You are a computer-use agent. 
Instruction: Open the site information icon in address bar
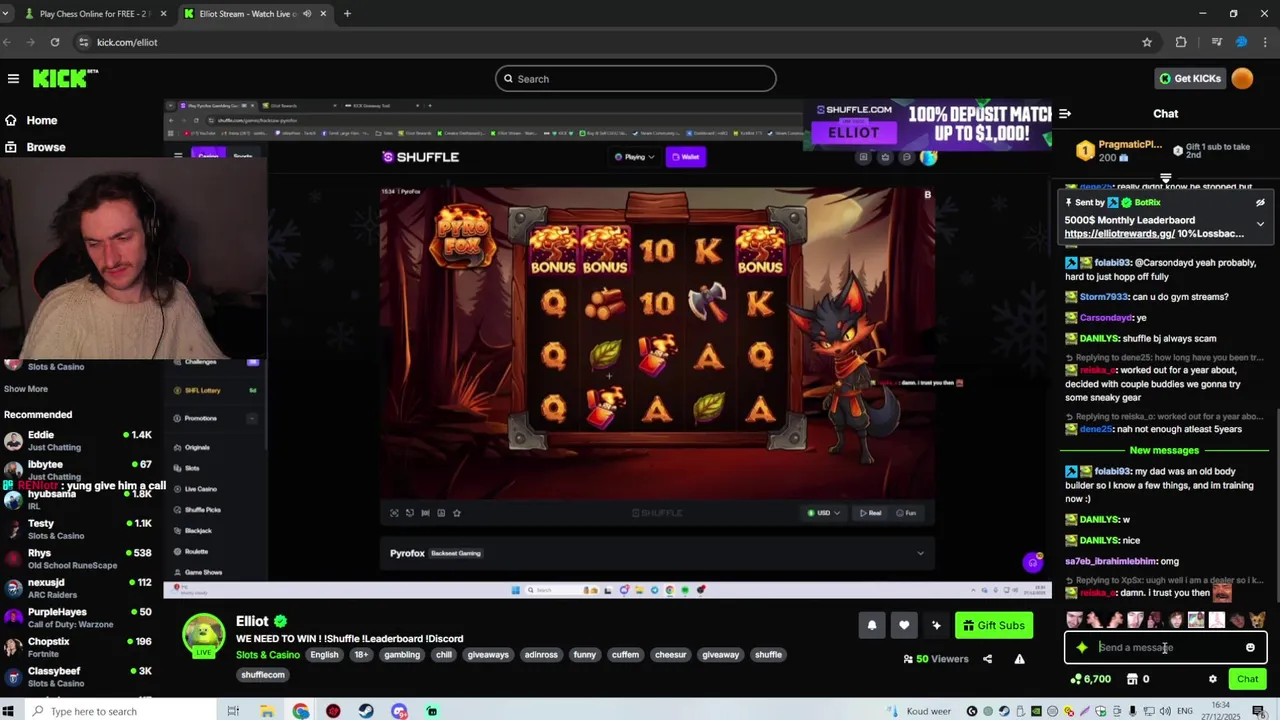pyautogui.click(x=84, y=42)
